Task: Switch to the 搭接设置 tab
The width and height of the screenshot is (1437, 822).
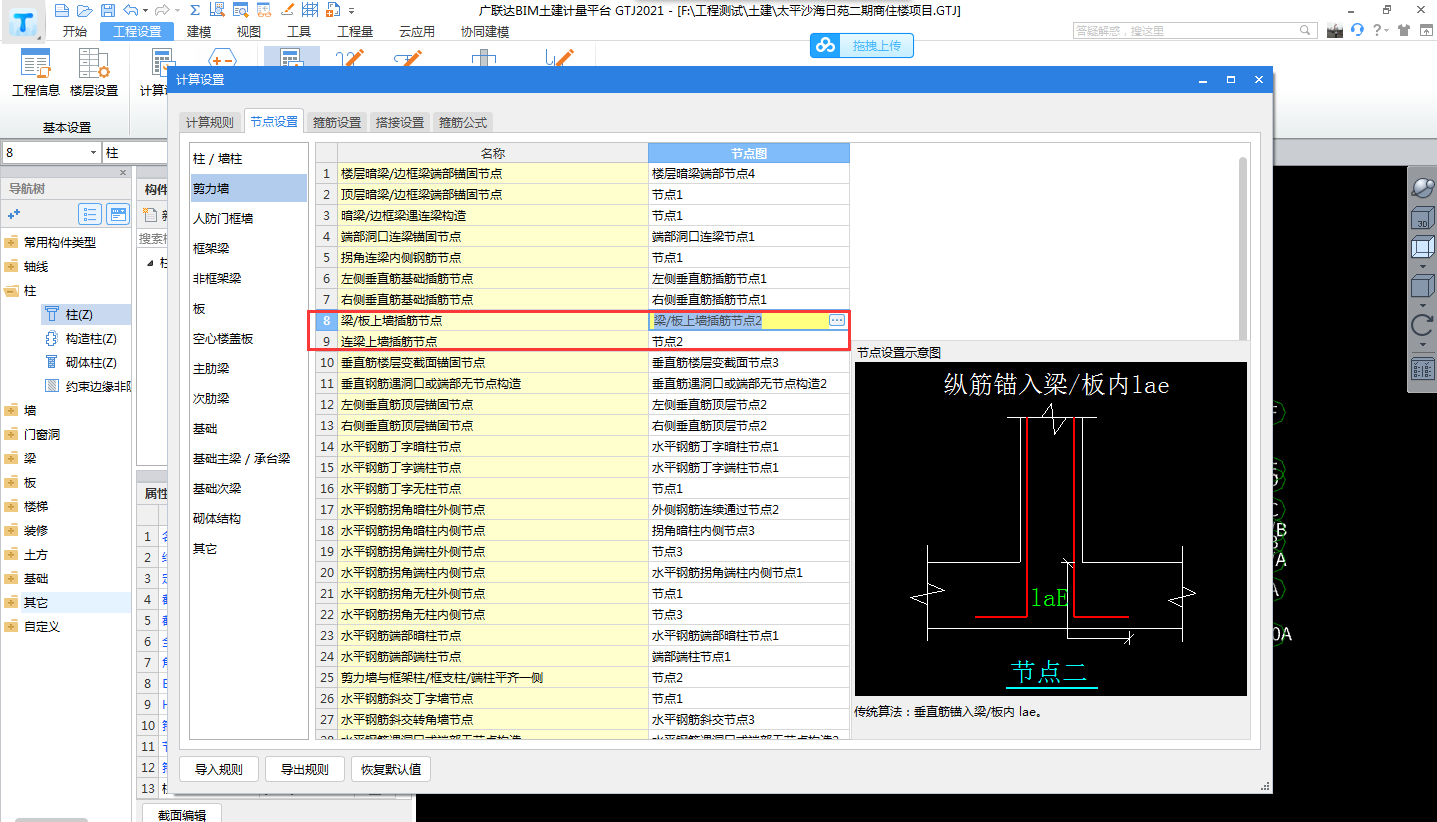Action: coord(400,122)
